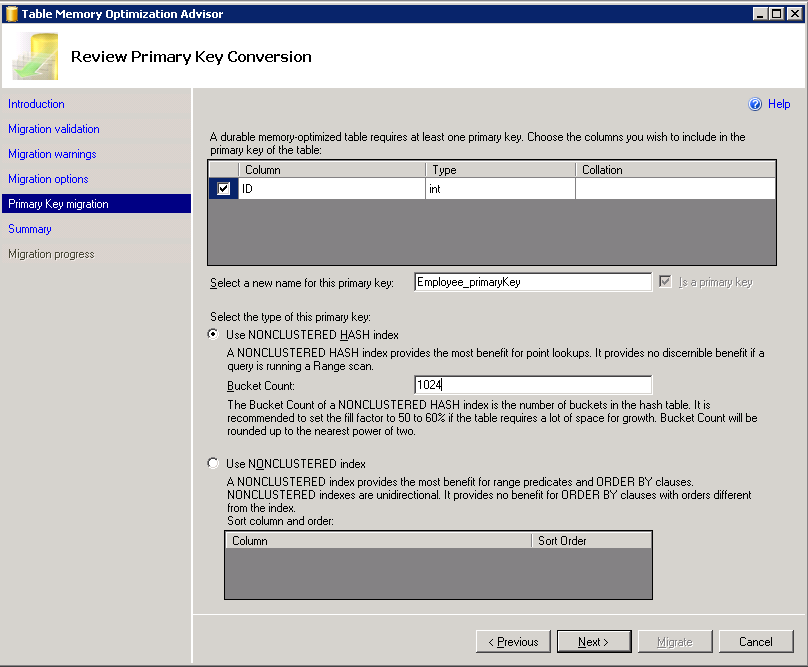The width and height of the screenshot is (808, 667).
Task: Click the wizard database header image
Action: pos(36,56)
